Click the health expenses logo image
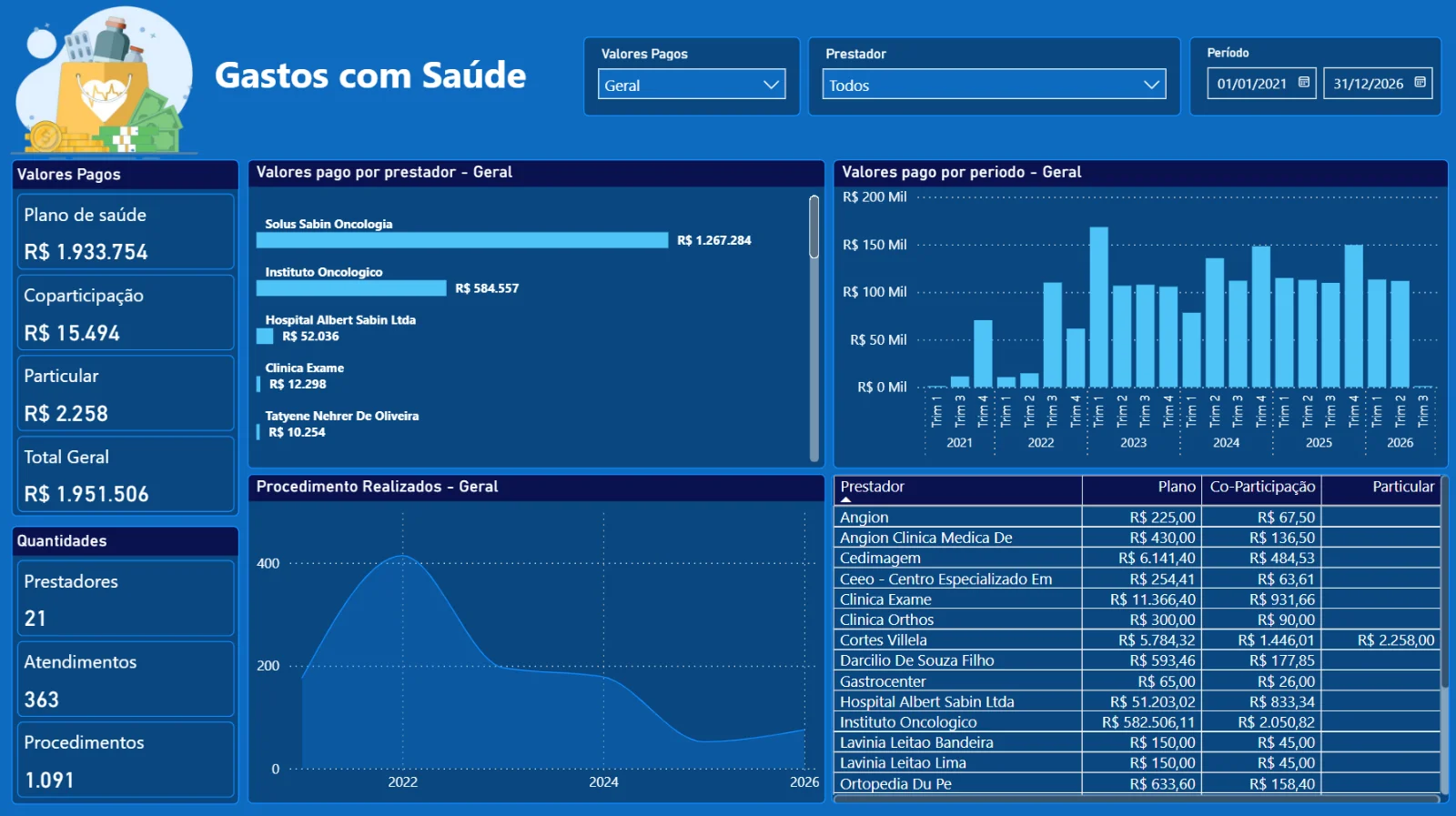The width and height of the screenshot is (1456, 816). [x=104, y=80]
